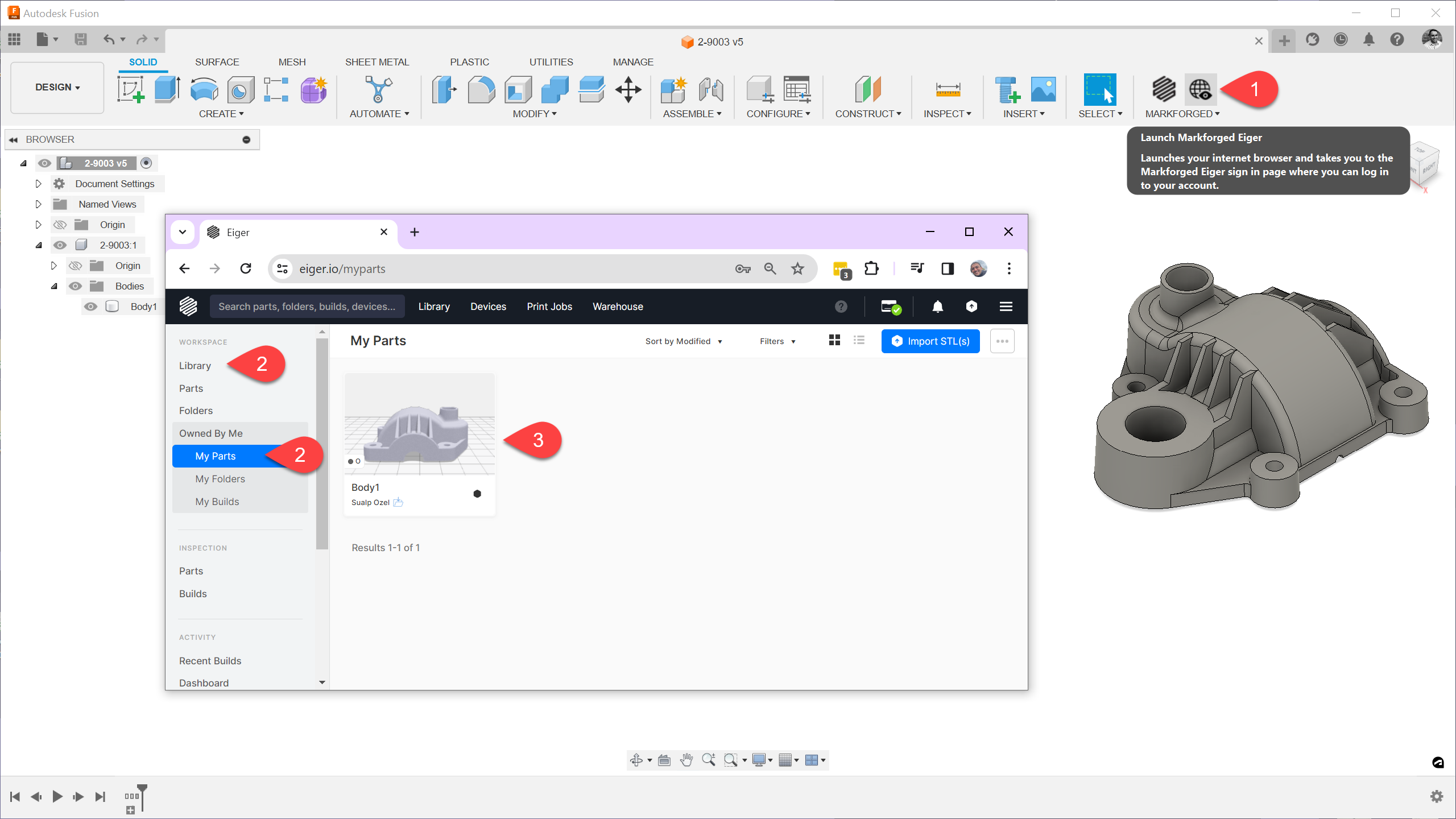Open the Devices menu in Eiger

point(487,307)
